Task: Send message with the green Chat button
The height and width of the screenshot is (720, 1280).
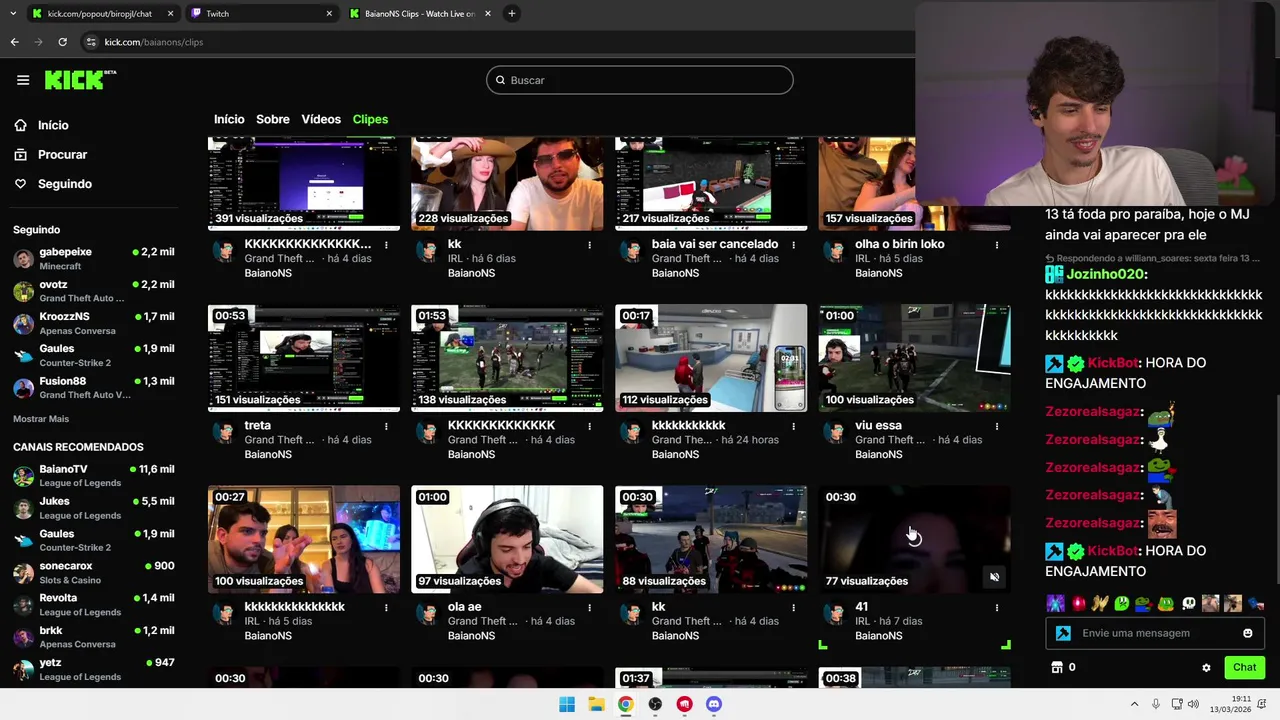Action: click(x=1244, y=667)
